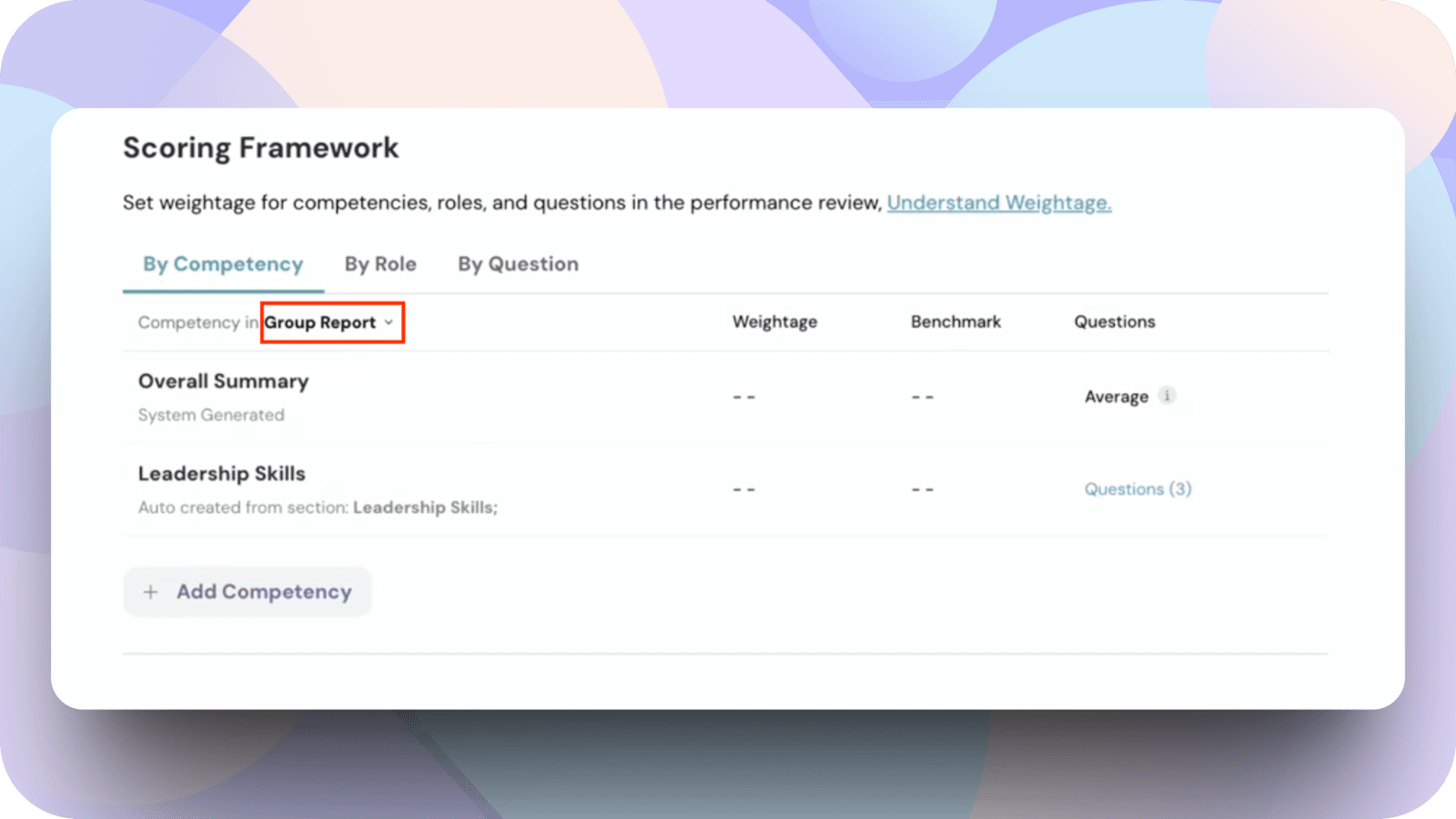
Task: Click the Weightage column header
Action: [774, 322]
